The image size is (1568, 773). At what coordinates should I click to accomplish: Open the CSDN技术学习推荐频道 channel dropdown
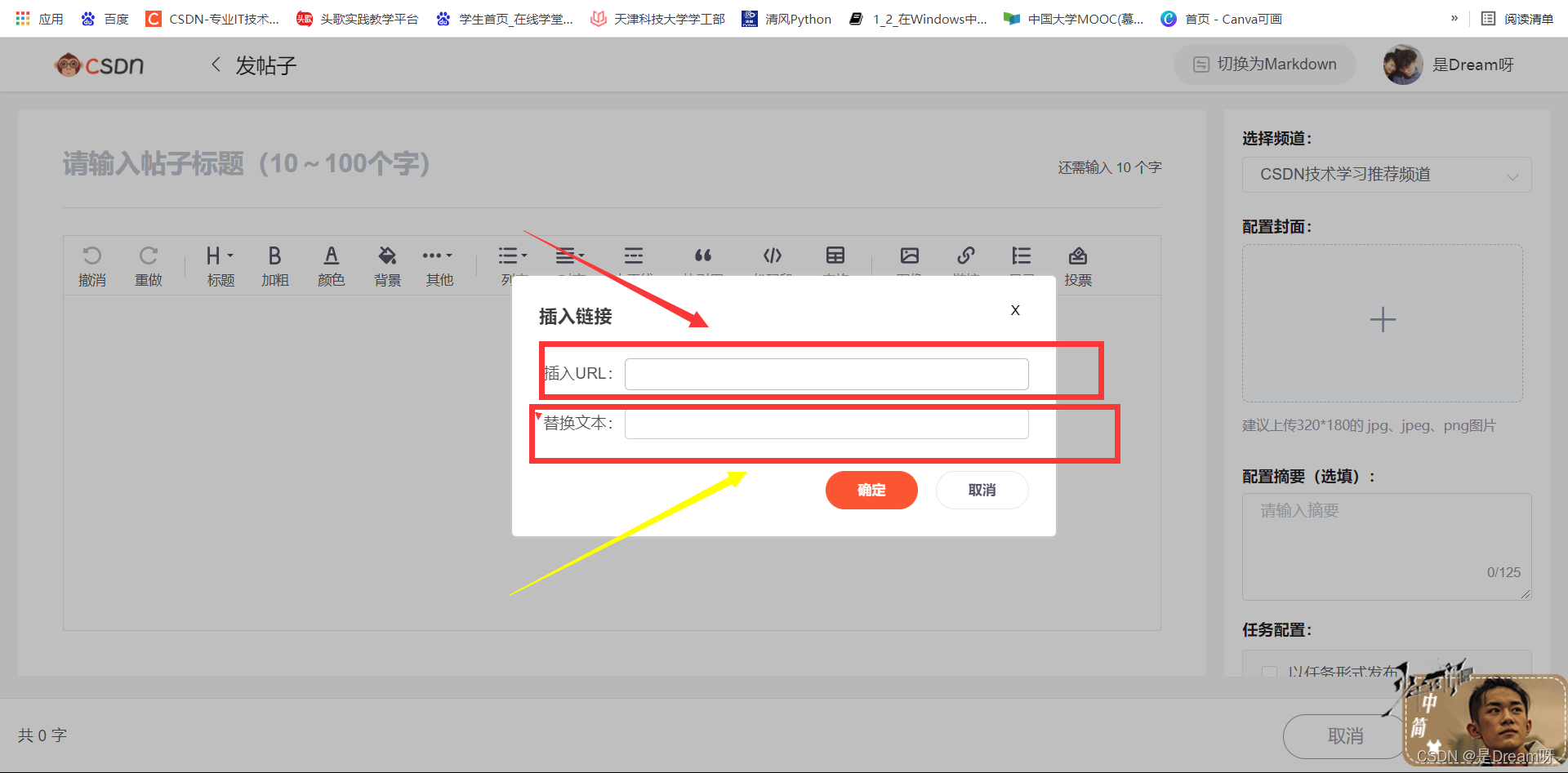pos(1387,175)
